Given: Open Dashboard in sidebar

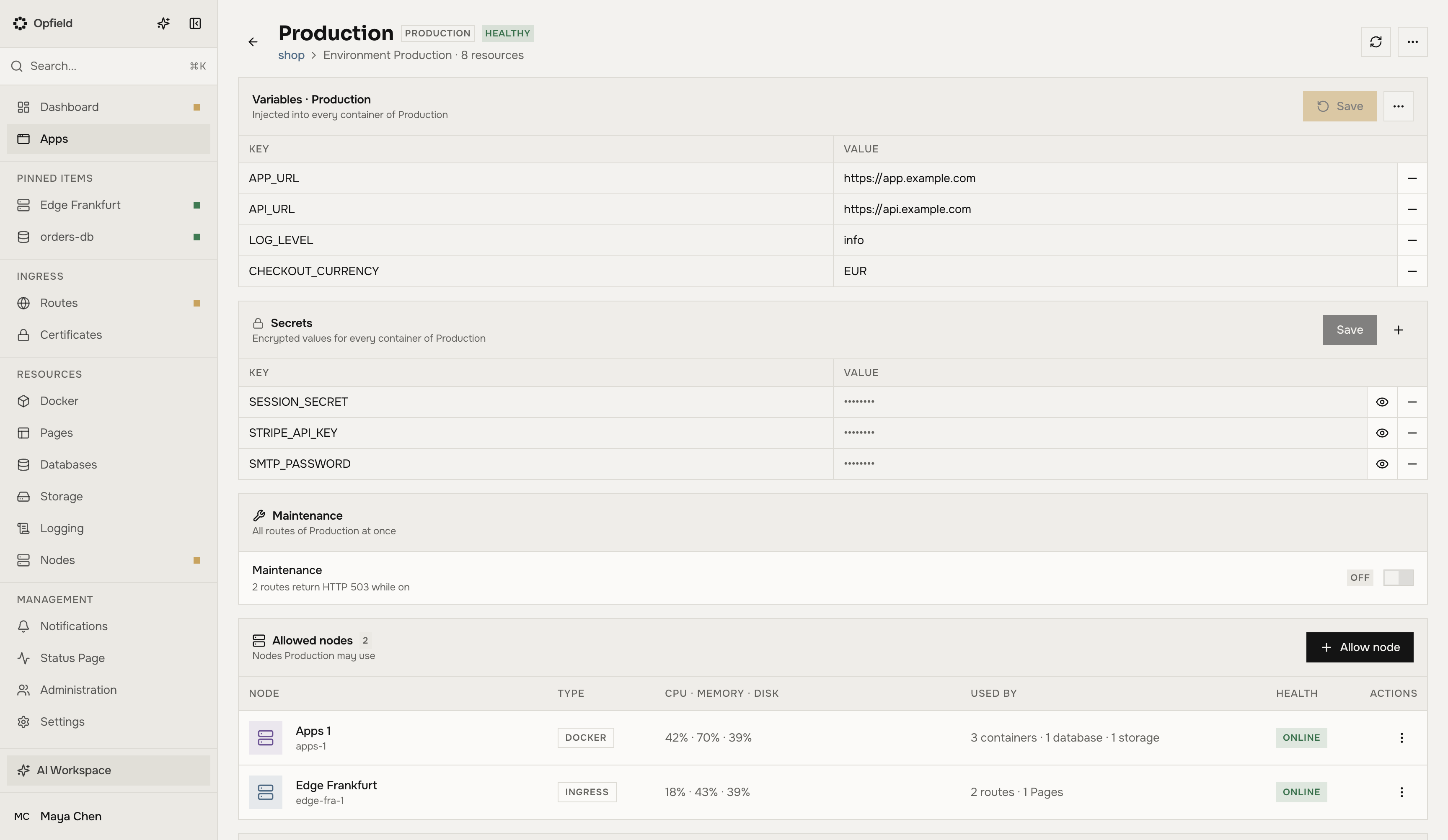Looking at the screenshot, I should tap(109, 107).
